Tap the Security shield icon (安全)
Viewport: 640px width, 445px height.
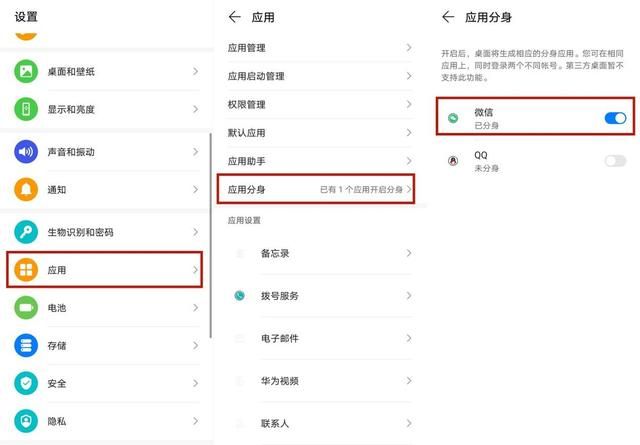tap(26, 383)
